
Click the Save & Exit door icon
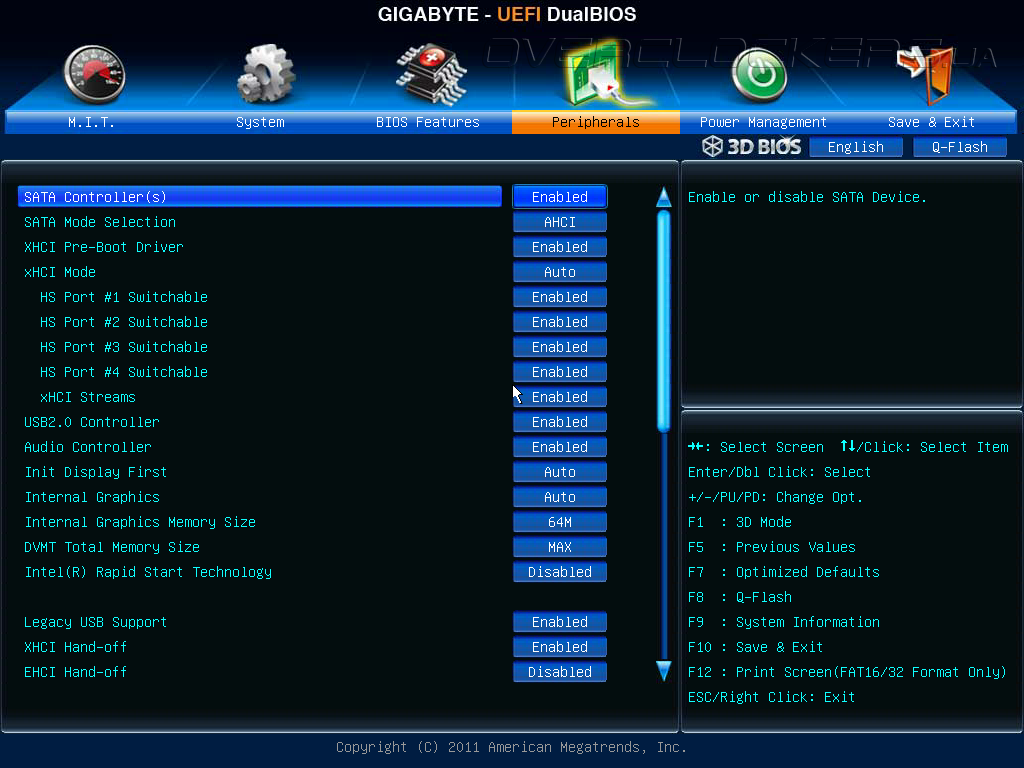click(x=926, y=76)
